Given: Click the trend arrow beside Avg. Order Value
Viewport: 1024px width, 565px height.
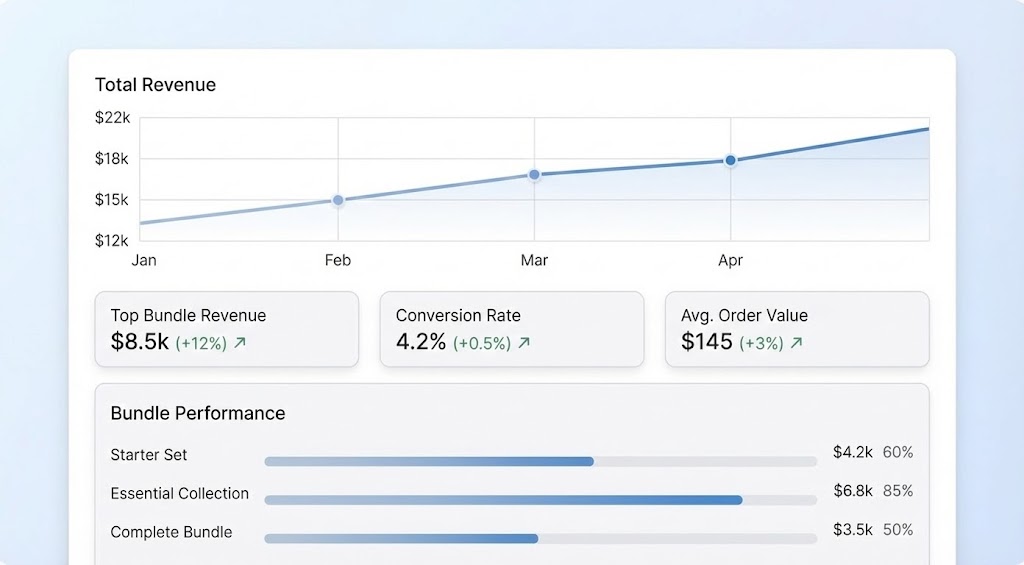Looking at the screenshot, I should pos(796,343).
